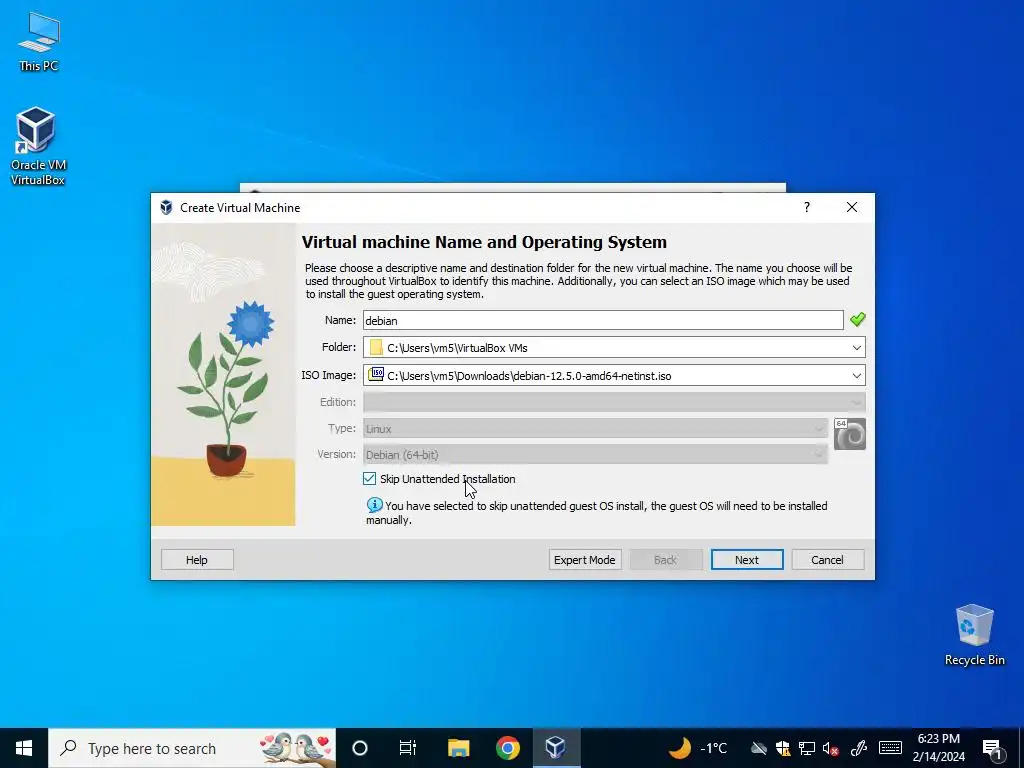Open the notification center icon

[x=992, y=748]
